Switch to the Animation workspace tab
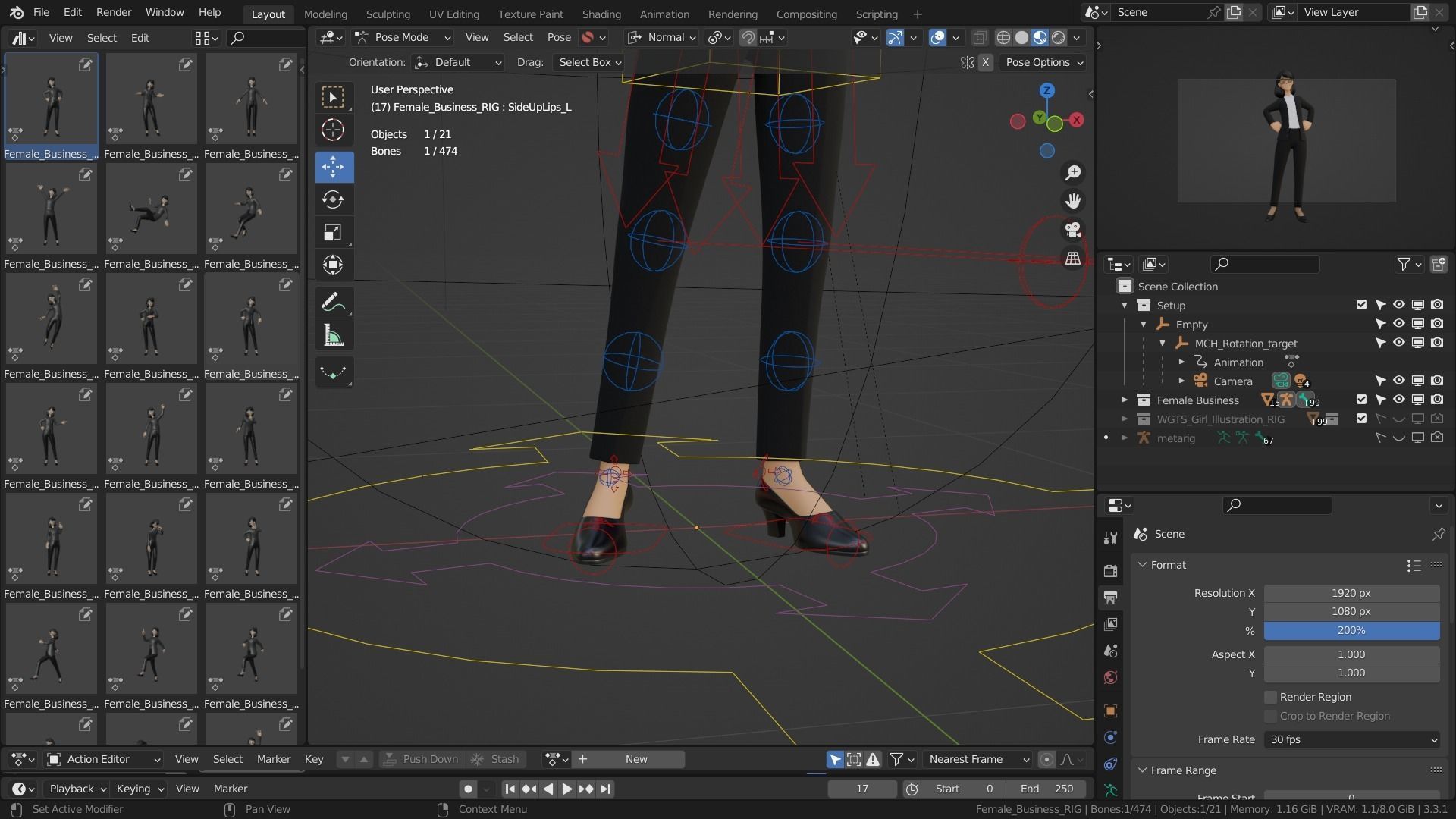The image size is (1456, 819). pyautogui.click(x=664, y=14)
